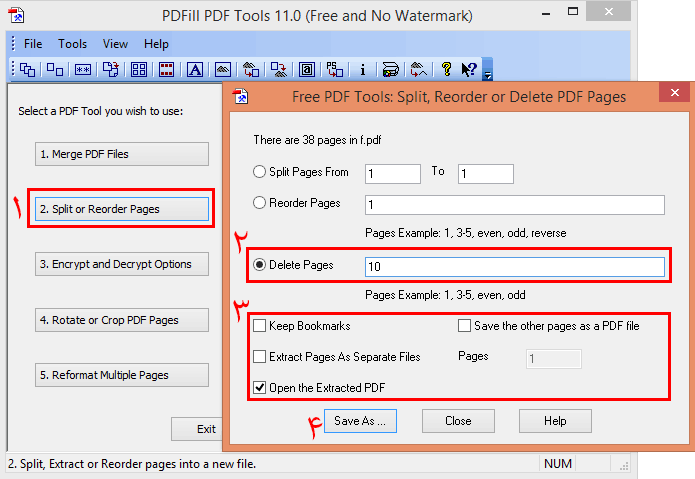695x479 pixels.
Task: Click 'There are 38 pages in f.pdf' text
Action: 317,140
